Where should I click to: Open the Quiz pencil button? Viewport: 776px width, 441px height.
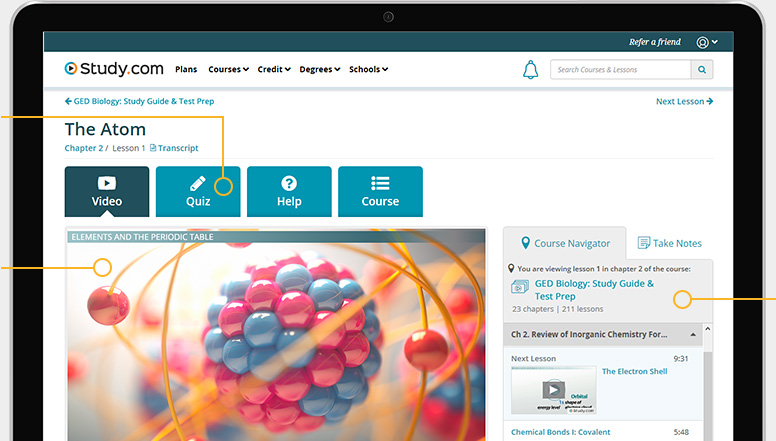pos(198,191)
